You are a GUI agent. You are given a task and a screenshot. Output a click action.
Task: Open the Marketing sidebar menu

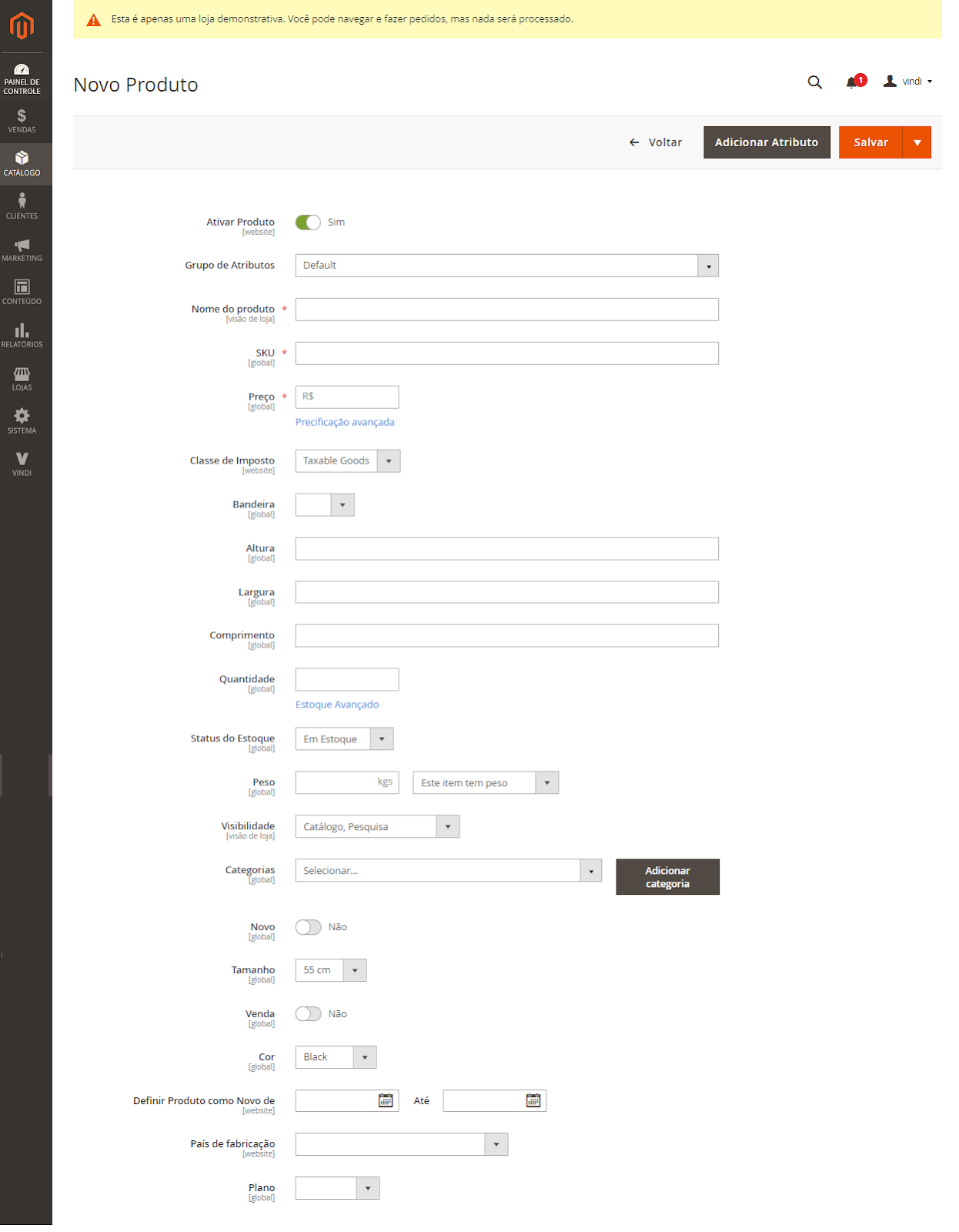coord(22,249)
